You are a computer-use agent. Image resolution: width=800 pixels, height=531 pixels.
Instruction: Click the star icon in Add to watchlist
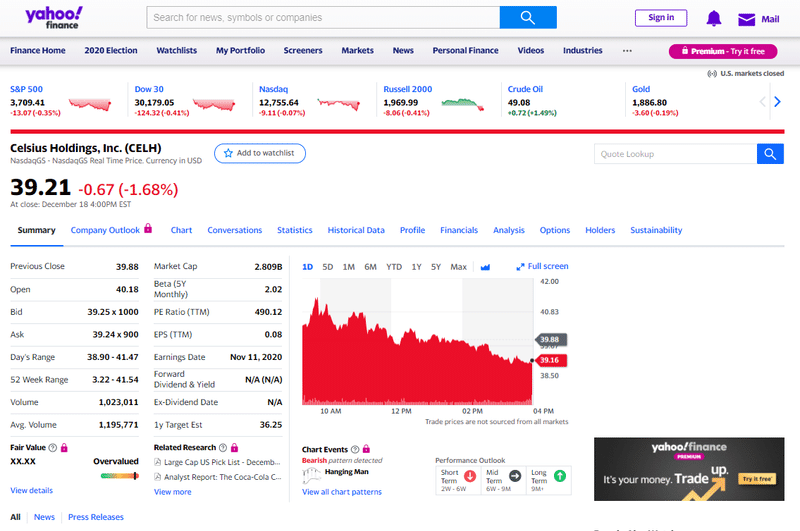click(228, 153)
